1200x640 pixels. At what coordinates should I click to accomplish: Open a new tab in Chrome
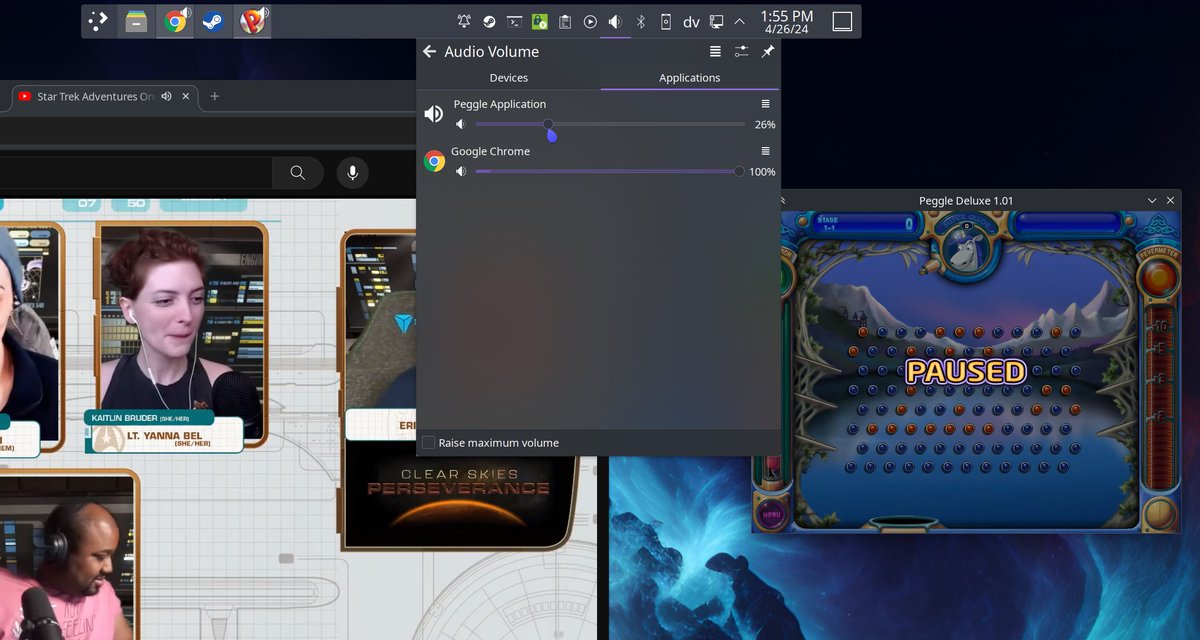tap(214, 96)
